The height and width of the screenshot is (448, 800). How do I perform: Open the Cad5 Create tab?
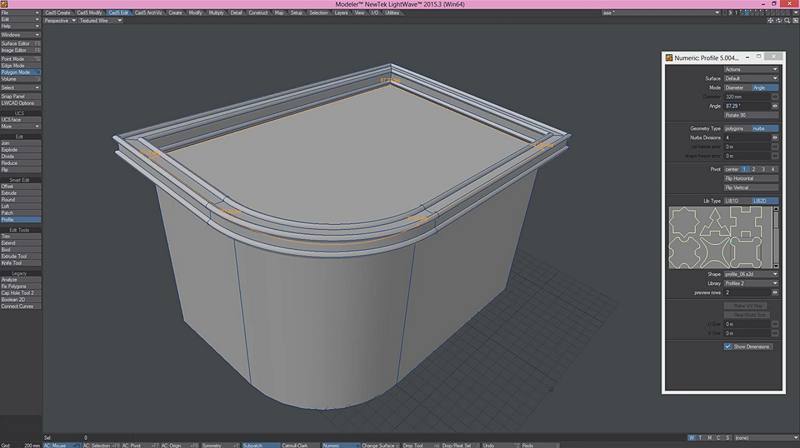click(57, 12)
